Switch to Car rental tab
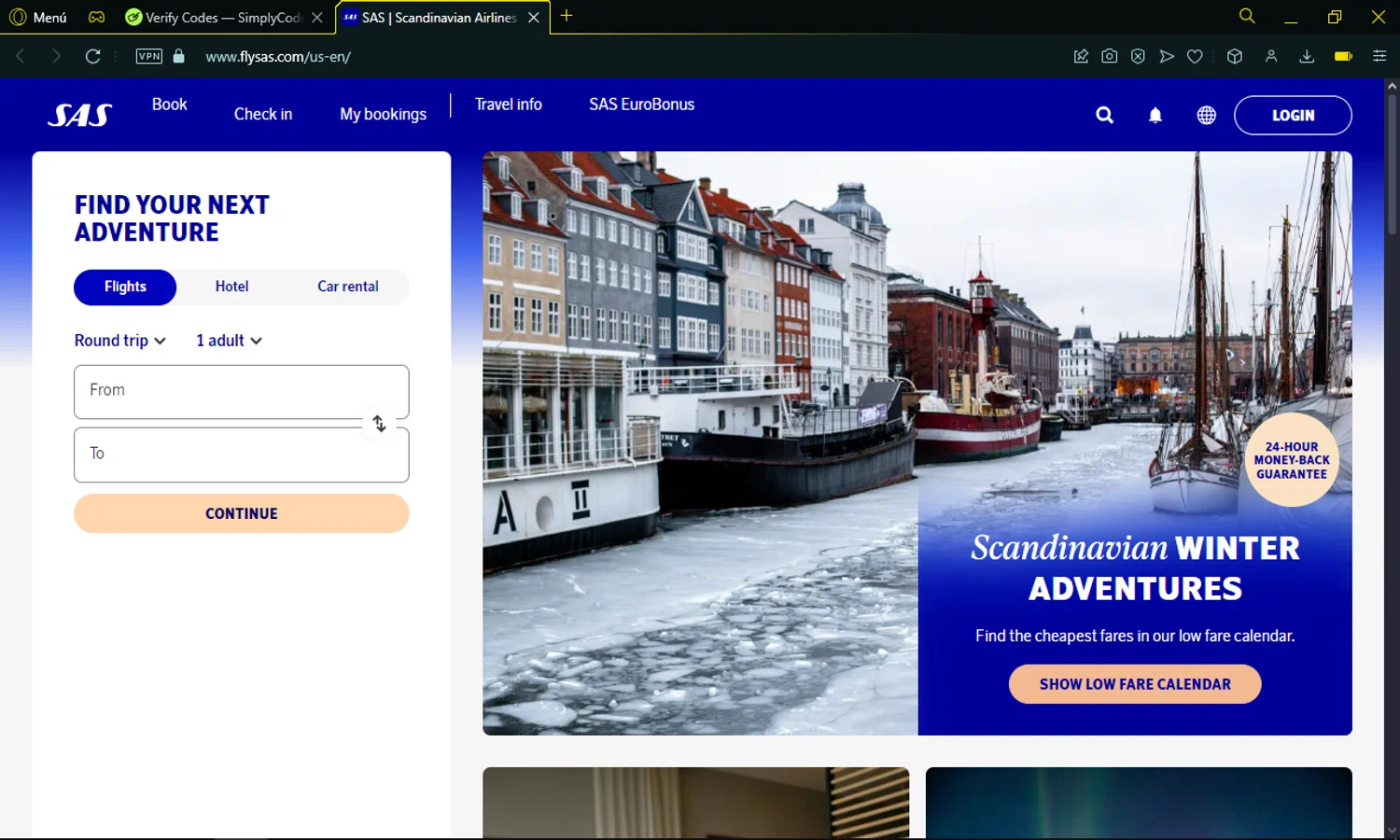Viewport: 1400px width, 840px height. (348, 287)
